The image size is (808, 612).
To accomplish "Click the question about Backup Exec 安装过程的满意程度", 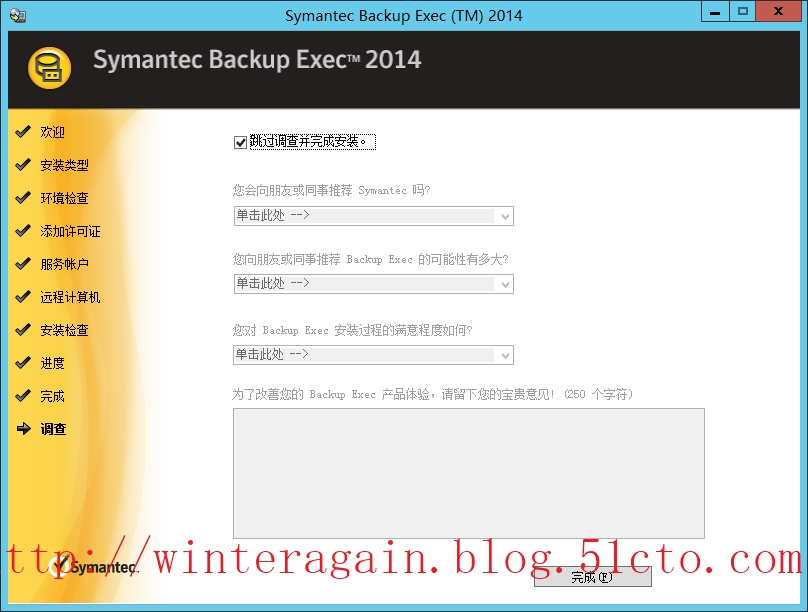I will point(352,330).
